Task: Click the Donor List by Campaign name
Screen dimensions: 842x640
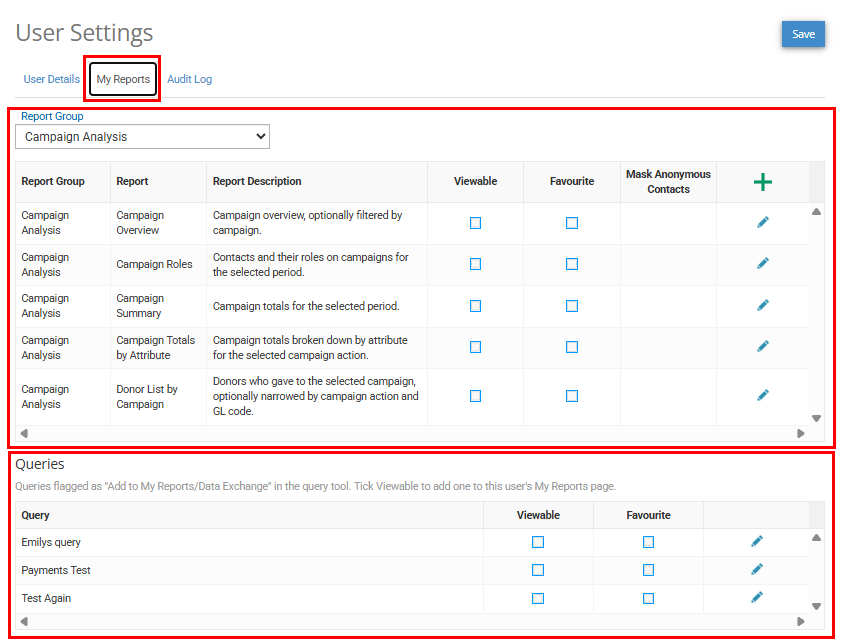Action: (147, 396)
